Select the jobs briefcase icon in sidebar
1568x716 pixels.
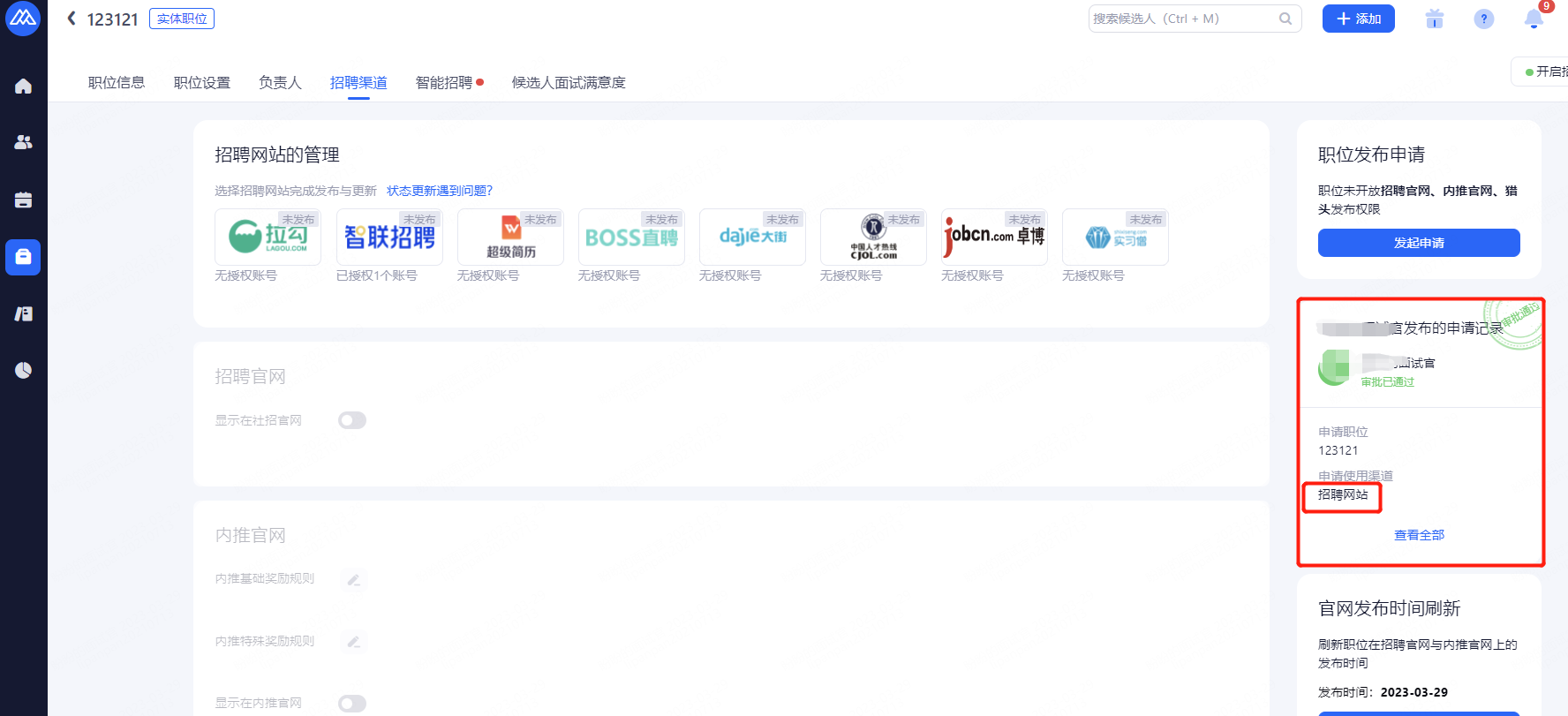click(23, 257)
